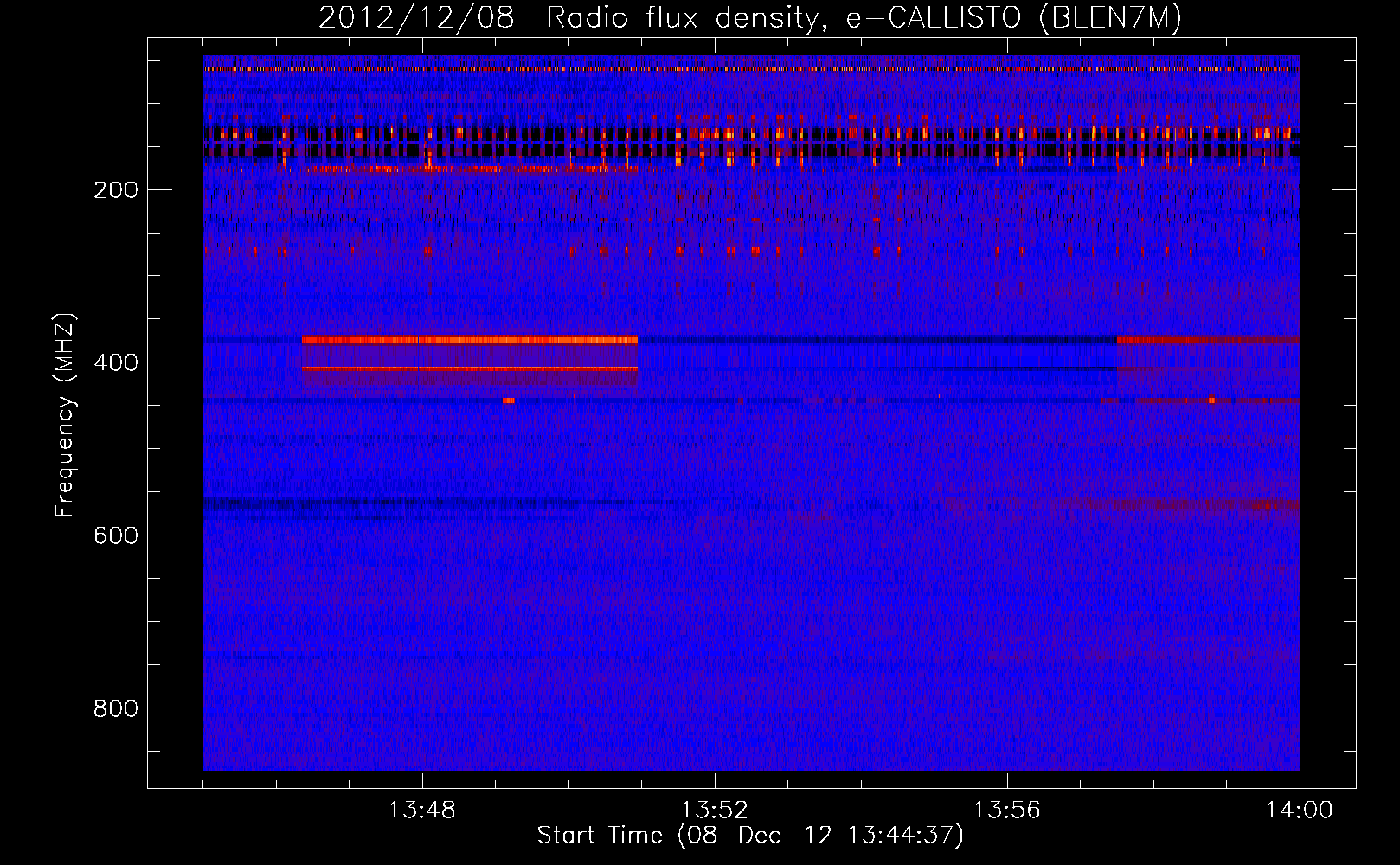Click the 600 frequency tick label
This screenshot has width=1400, height=865.
[x=116, y=535]
